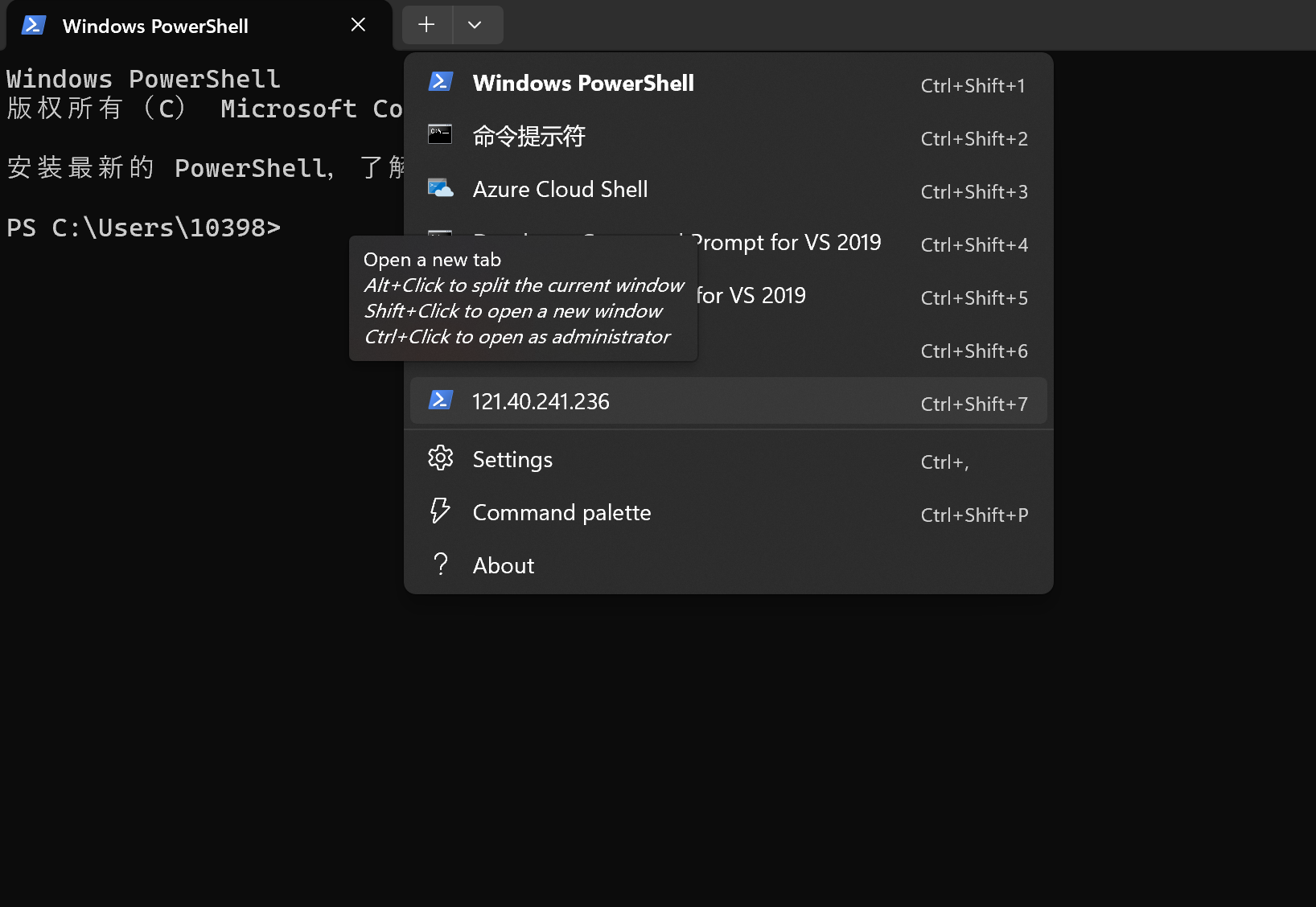Click the 安装最新的 PowerShell terminal line
The width and height of the screenshot is (1316, 907).
pyautogui.click(x=205, y=167)
